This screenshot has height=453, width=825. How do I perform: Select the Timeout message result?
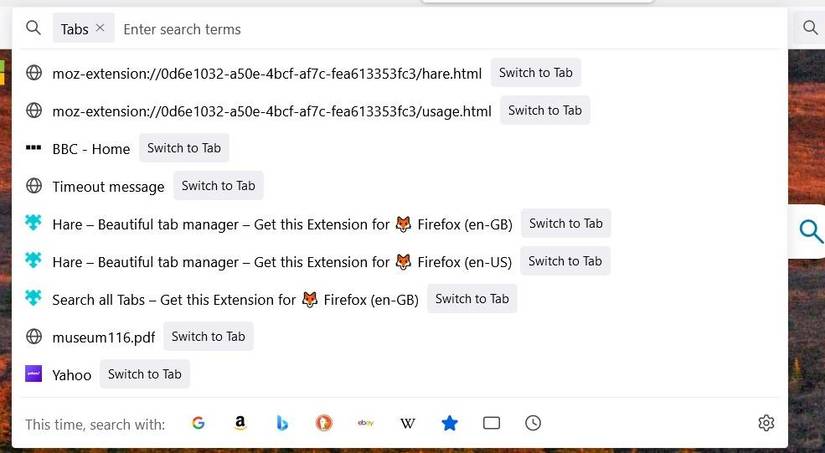tap(108, 186)
